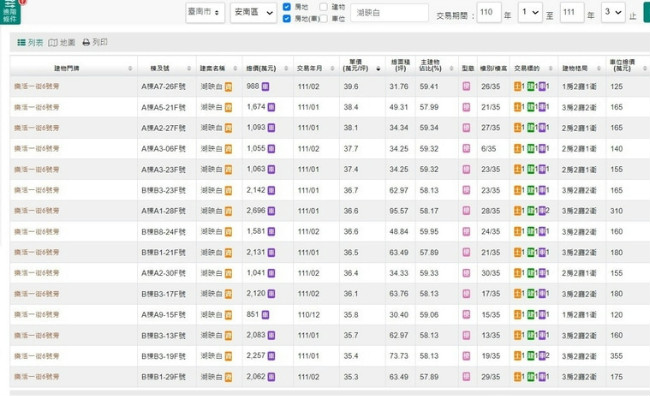Open the start month dropdown showing 1
650x396 pixels.
[530, 12]
